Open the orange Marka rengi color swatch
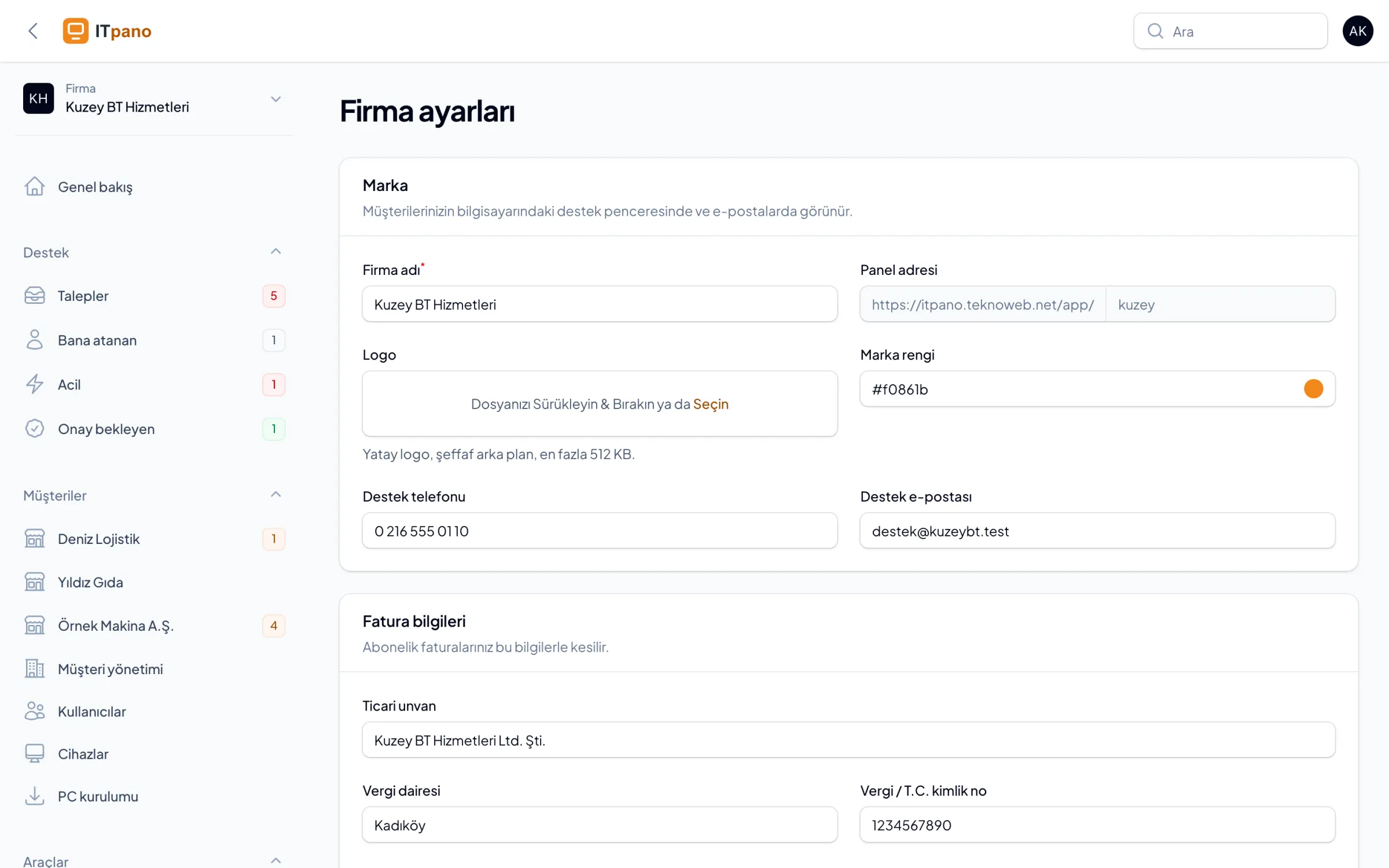Viewport: 1389px width, 868px height. click(1313, 389)
